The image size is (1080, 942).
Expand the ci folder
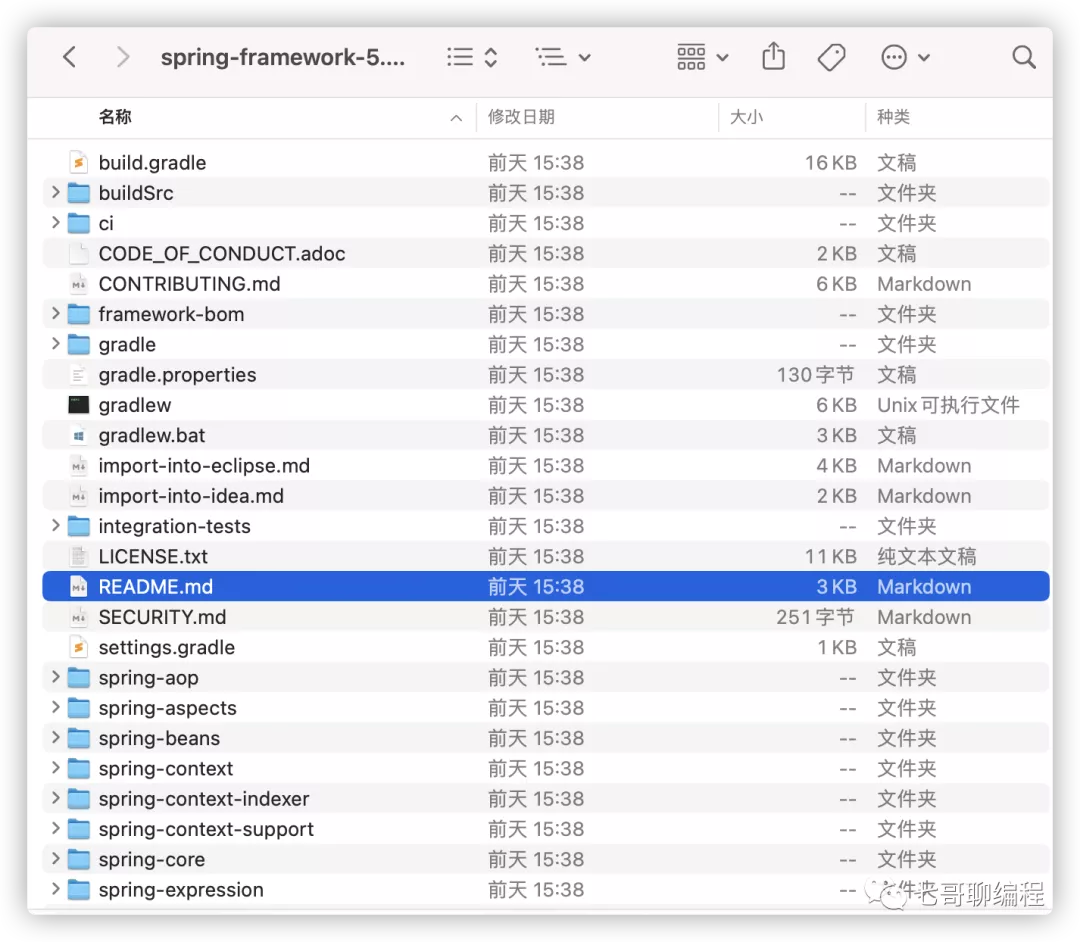point(56,222)
